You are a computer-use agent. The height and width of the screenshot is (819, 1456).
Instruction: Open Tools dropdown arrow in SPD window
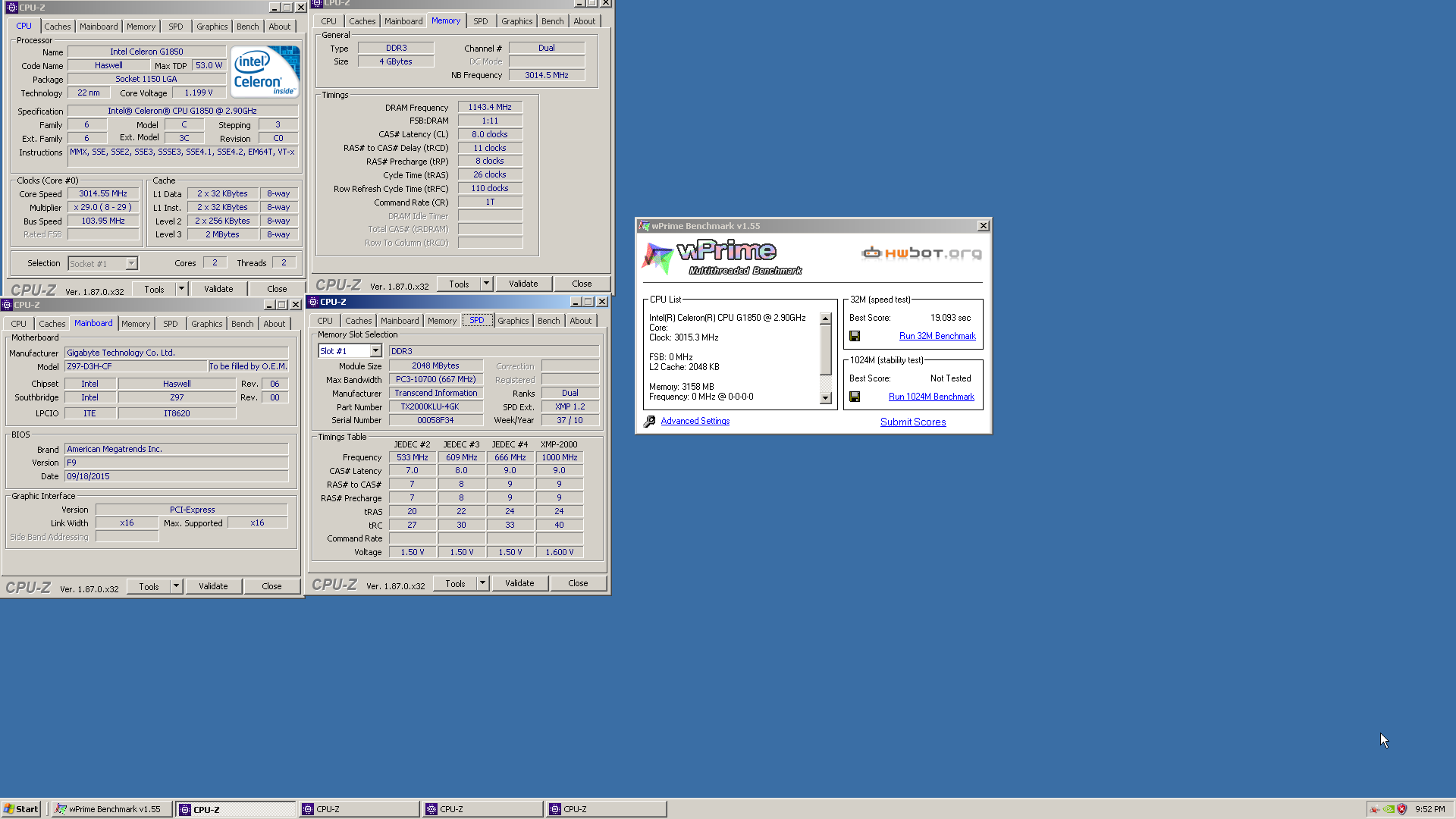click(482, 583)
